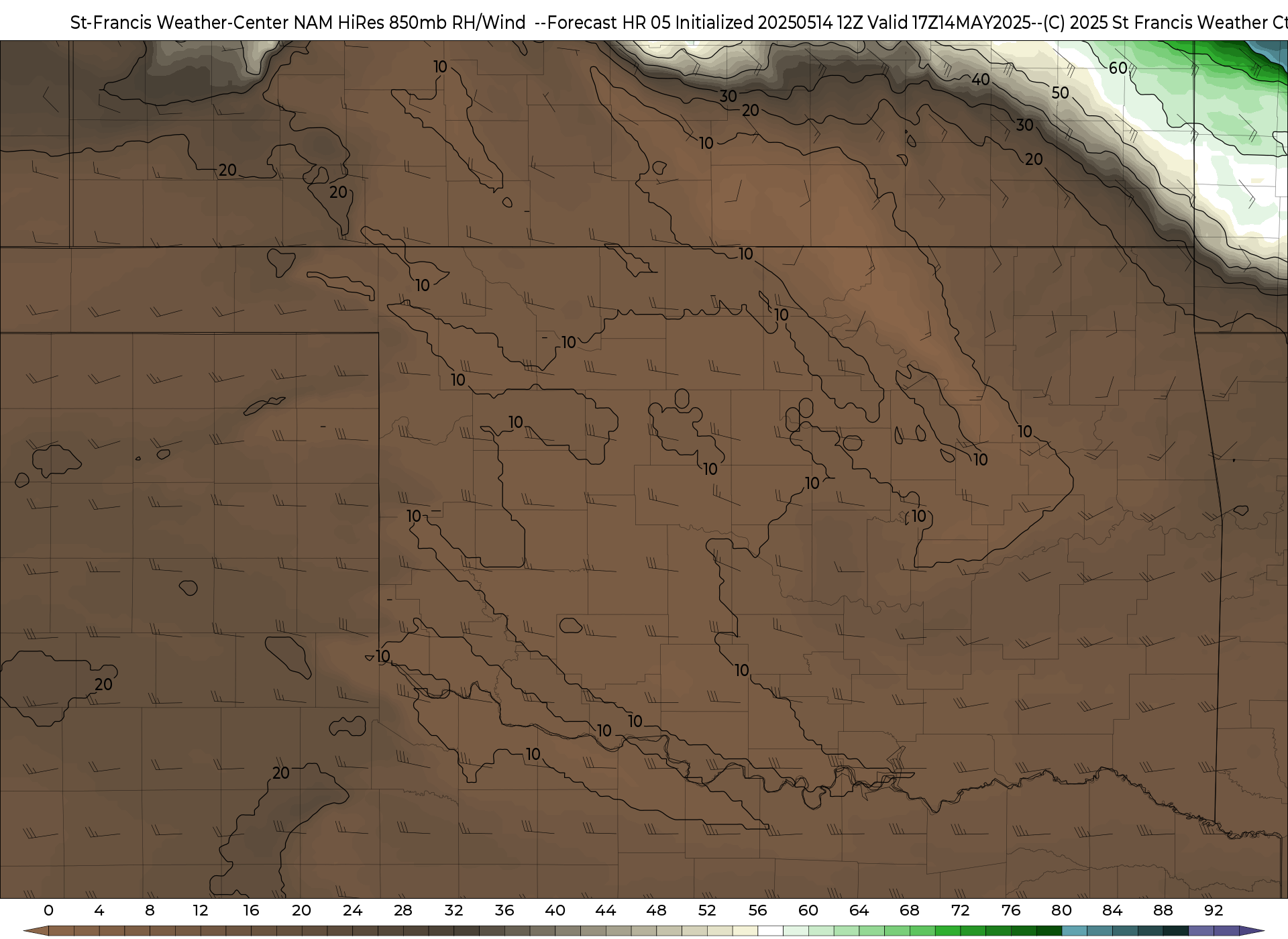Click the "52" label on the colorbar
1288x939 pixels.
pyautogui.click(x=707, y=910)
